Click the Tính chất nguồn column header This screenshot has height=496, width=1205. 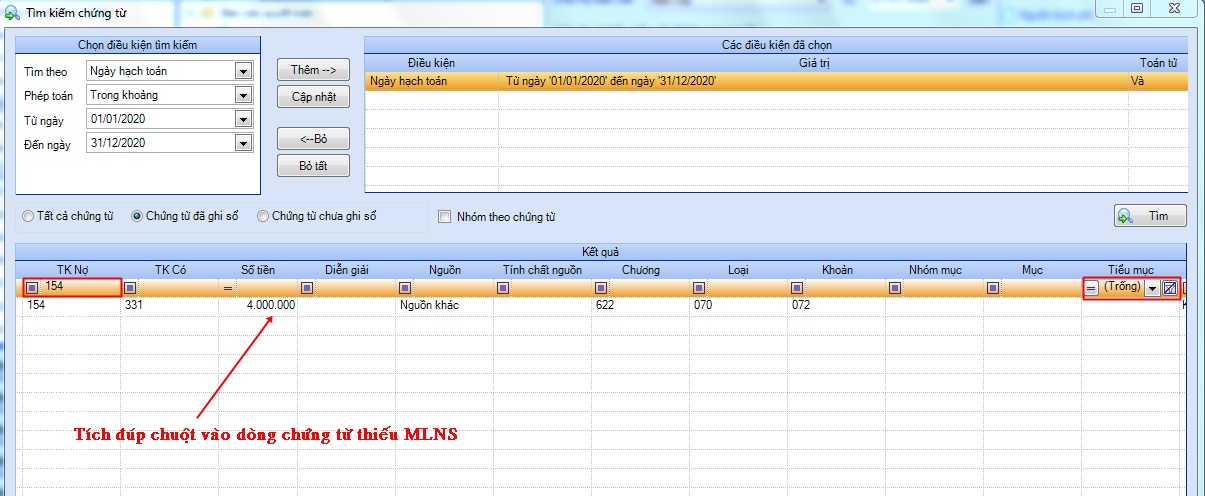542,270
